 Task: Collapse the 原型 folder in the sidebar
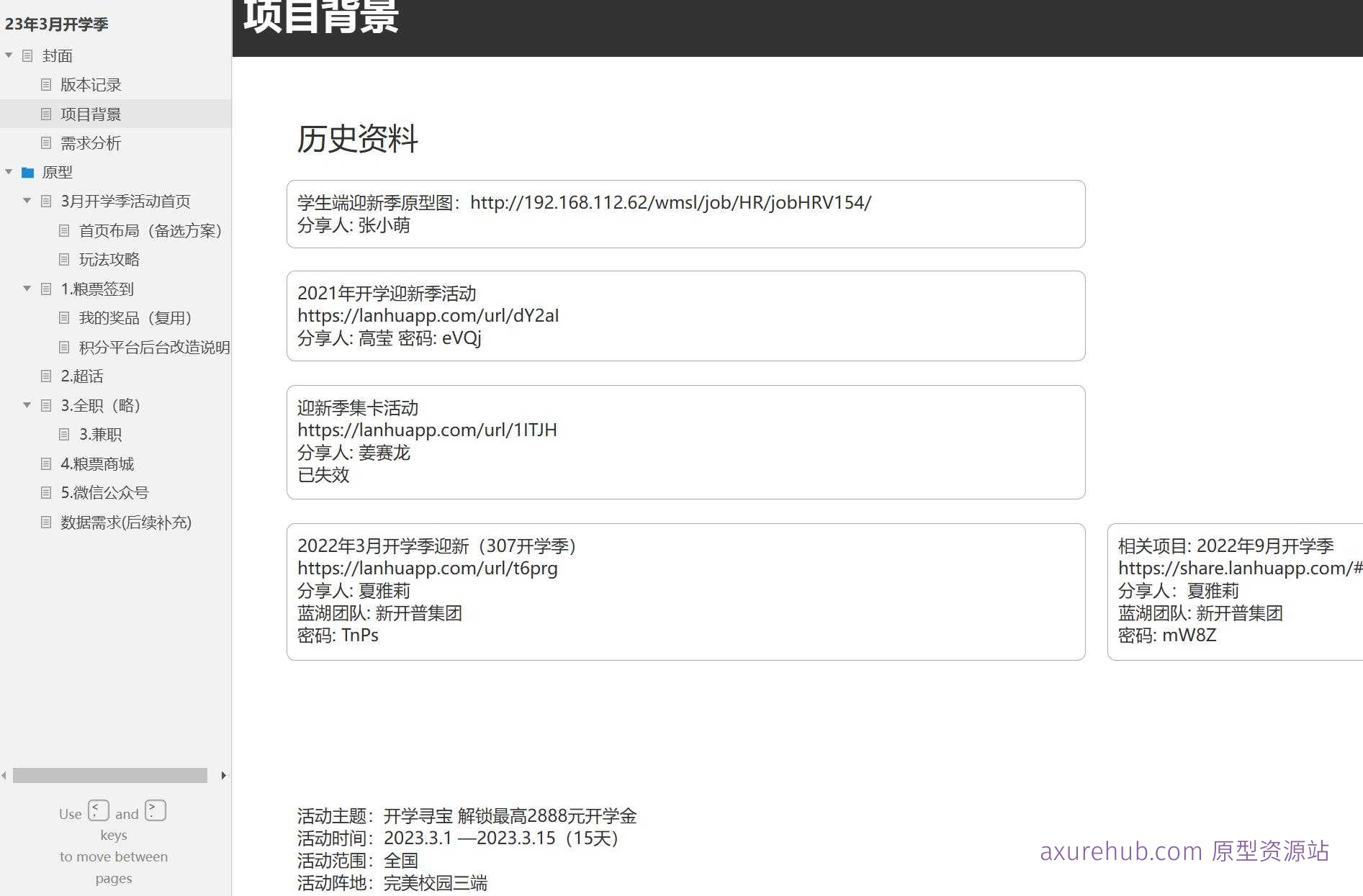8,172
